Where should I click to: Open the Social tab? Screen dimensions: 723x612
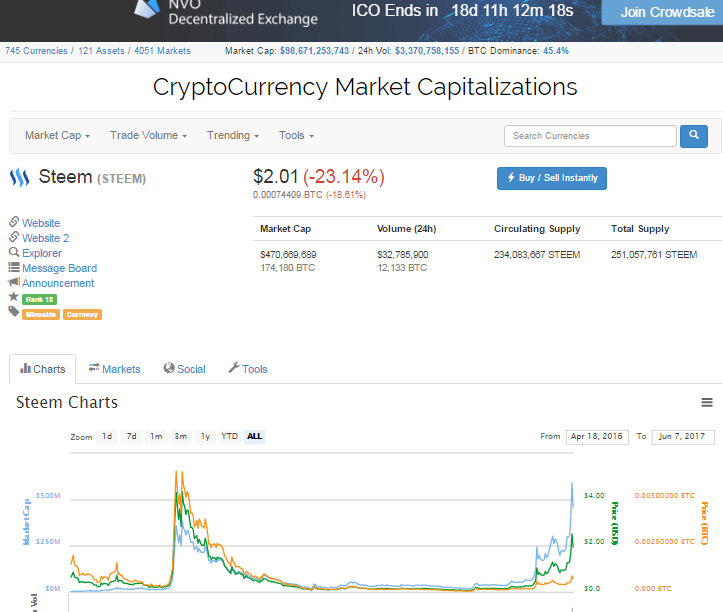coord(184,369)
